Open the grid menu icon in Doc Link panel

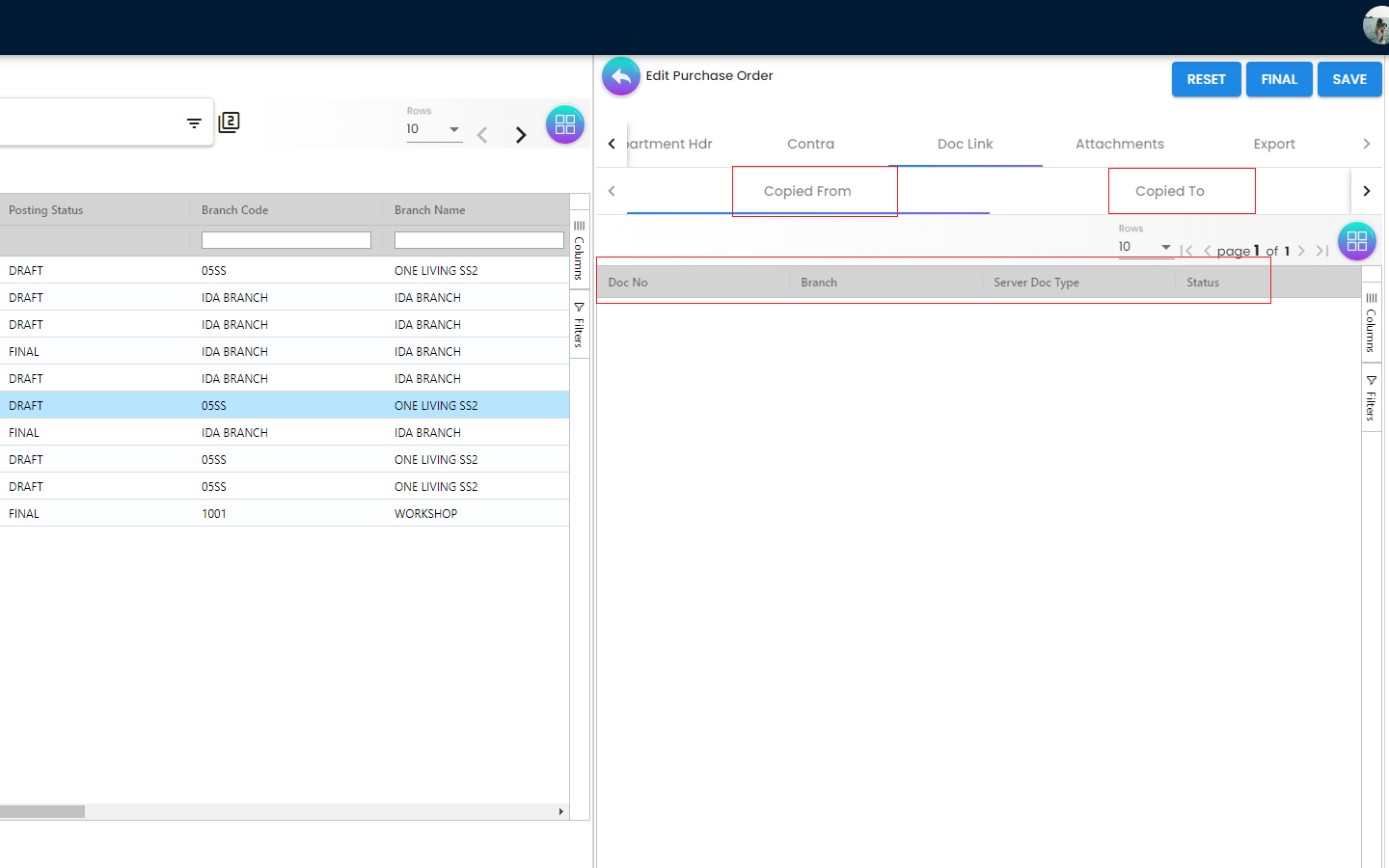click(x=1356, y=241)
